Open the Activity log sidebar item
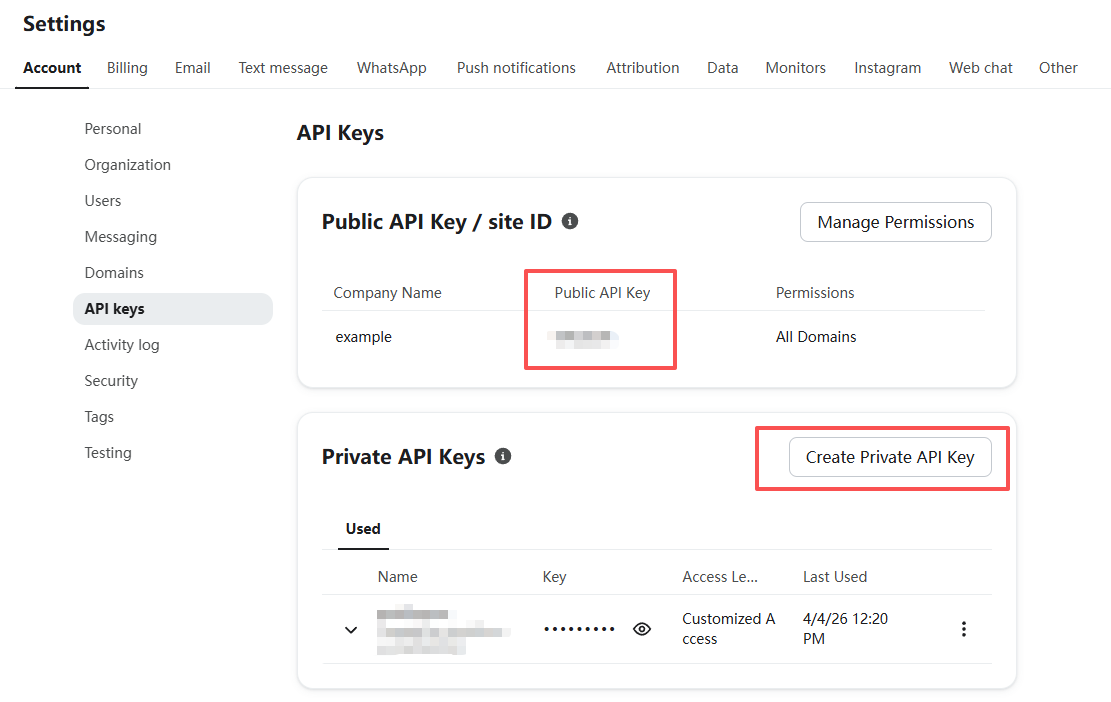Viewport: 1111px width, 702px height. (122, 345)
